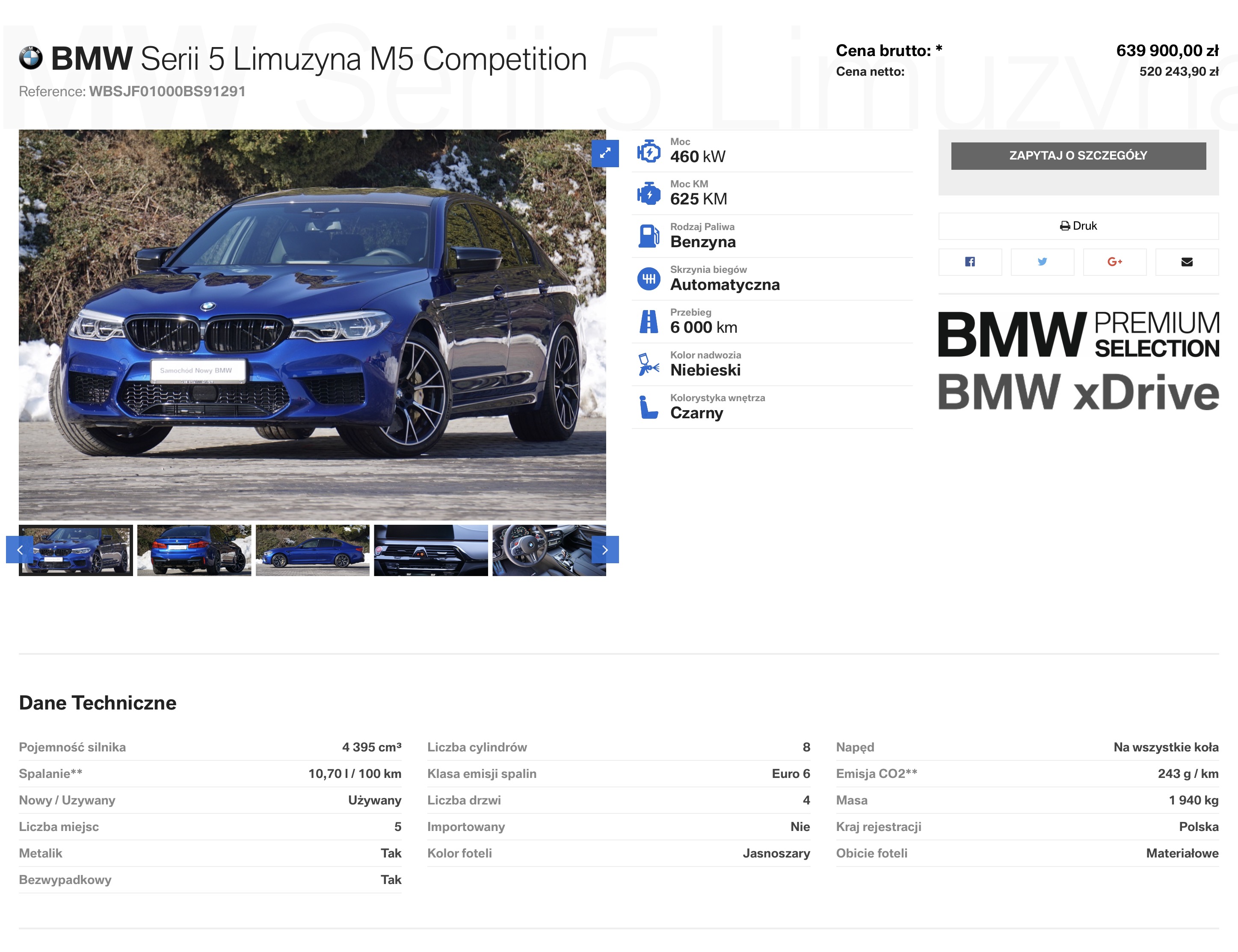Click the Bezwypadkowy row label
The image size is (1238, 952).
coord(65,880)
